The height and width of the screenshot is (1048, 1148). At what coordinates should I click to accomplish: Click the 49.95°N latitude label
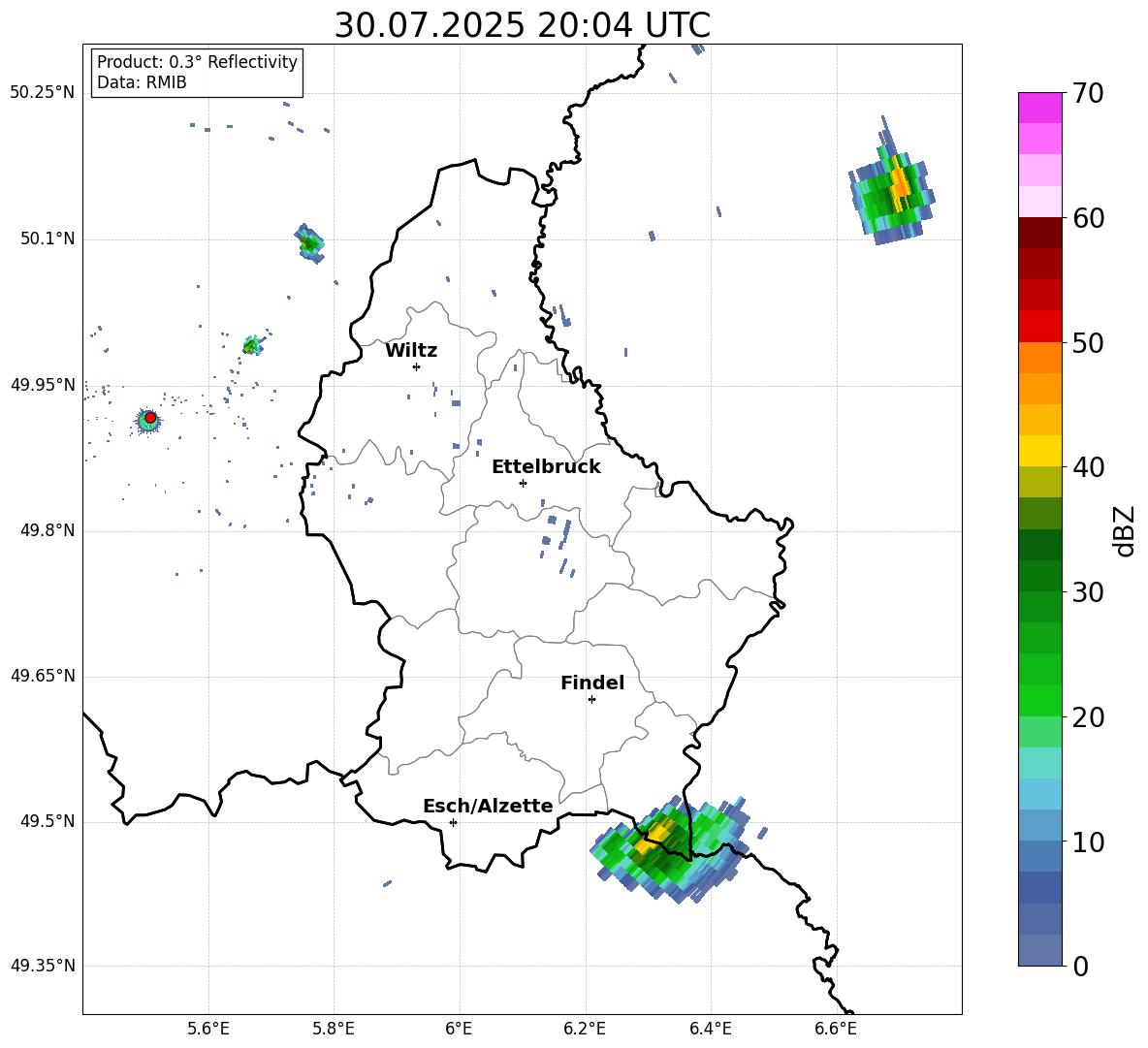pos(43,384)
